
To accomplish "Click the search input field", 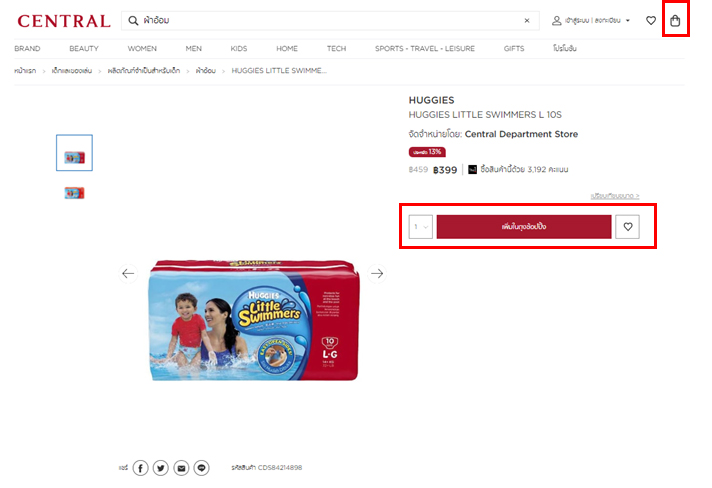I will [331, 20].
